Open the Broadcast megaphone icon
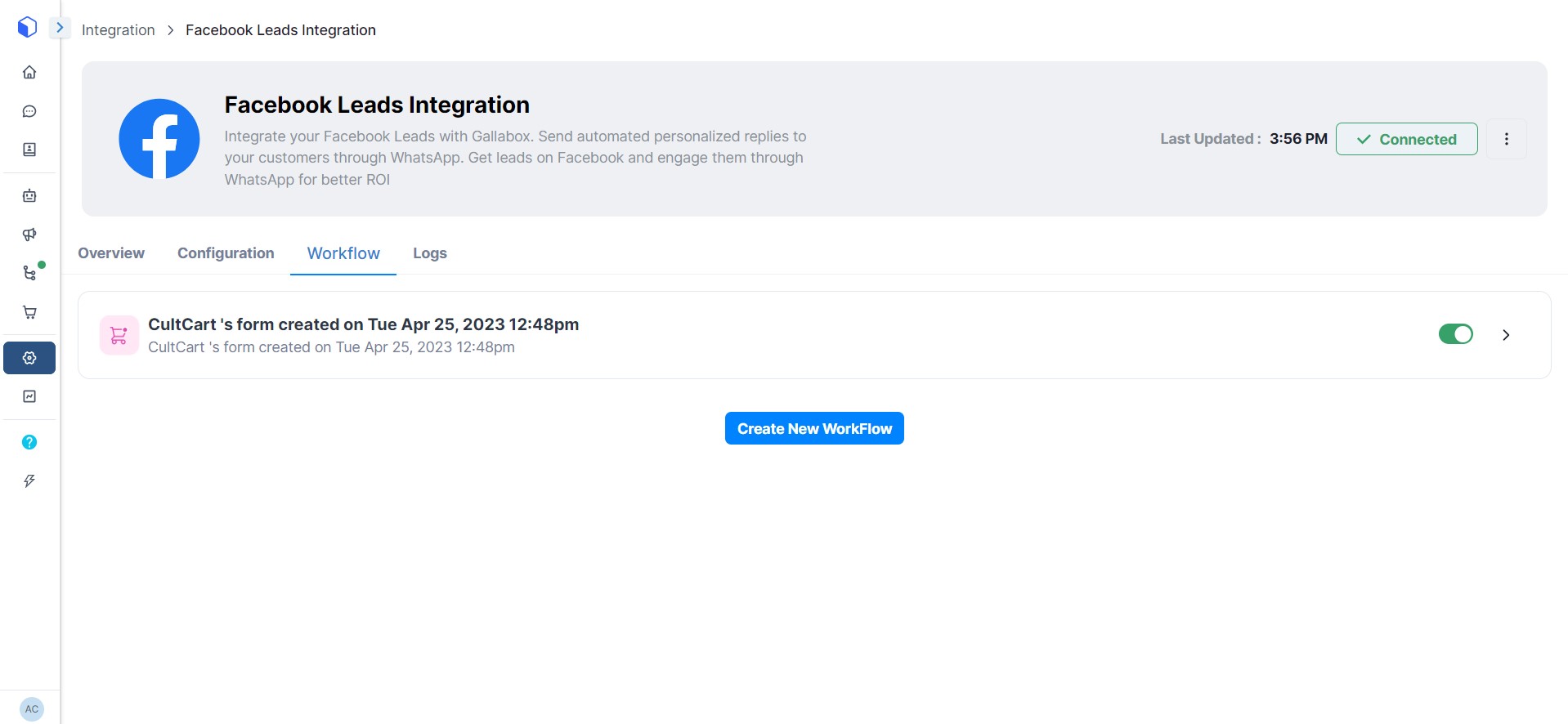This screenshot has height=724, width=1568. tap(29, 235)
